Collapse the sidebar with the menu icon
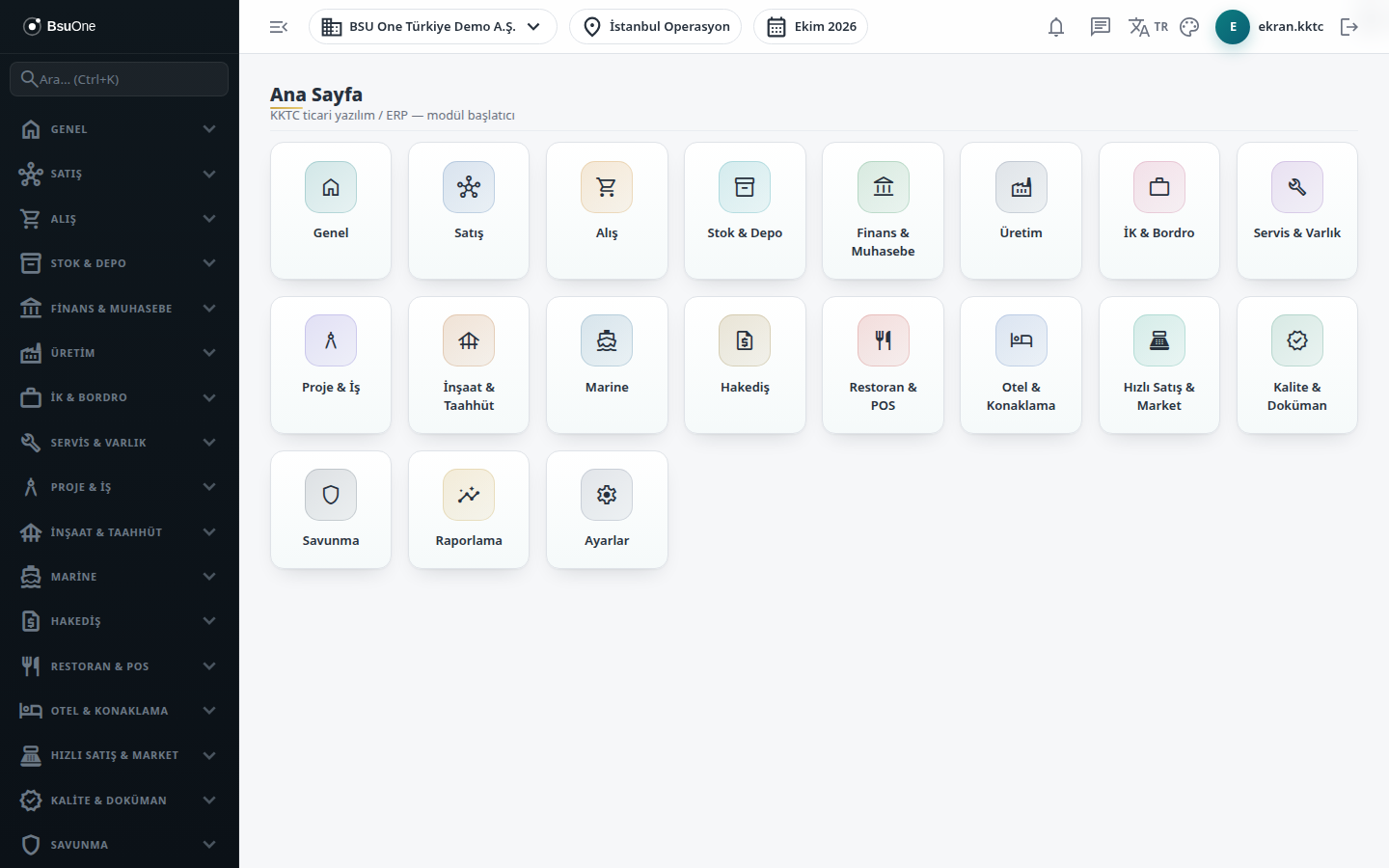The width and height of the screenshot is (1389, 868). (x=279, y=27)
